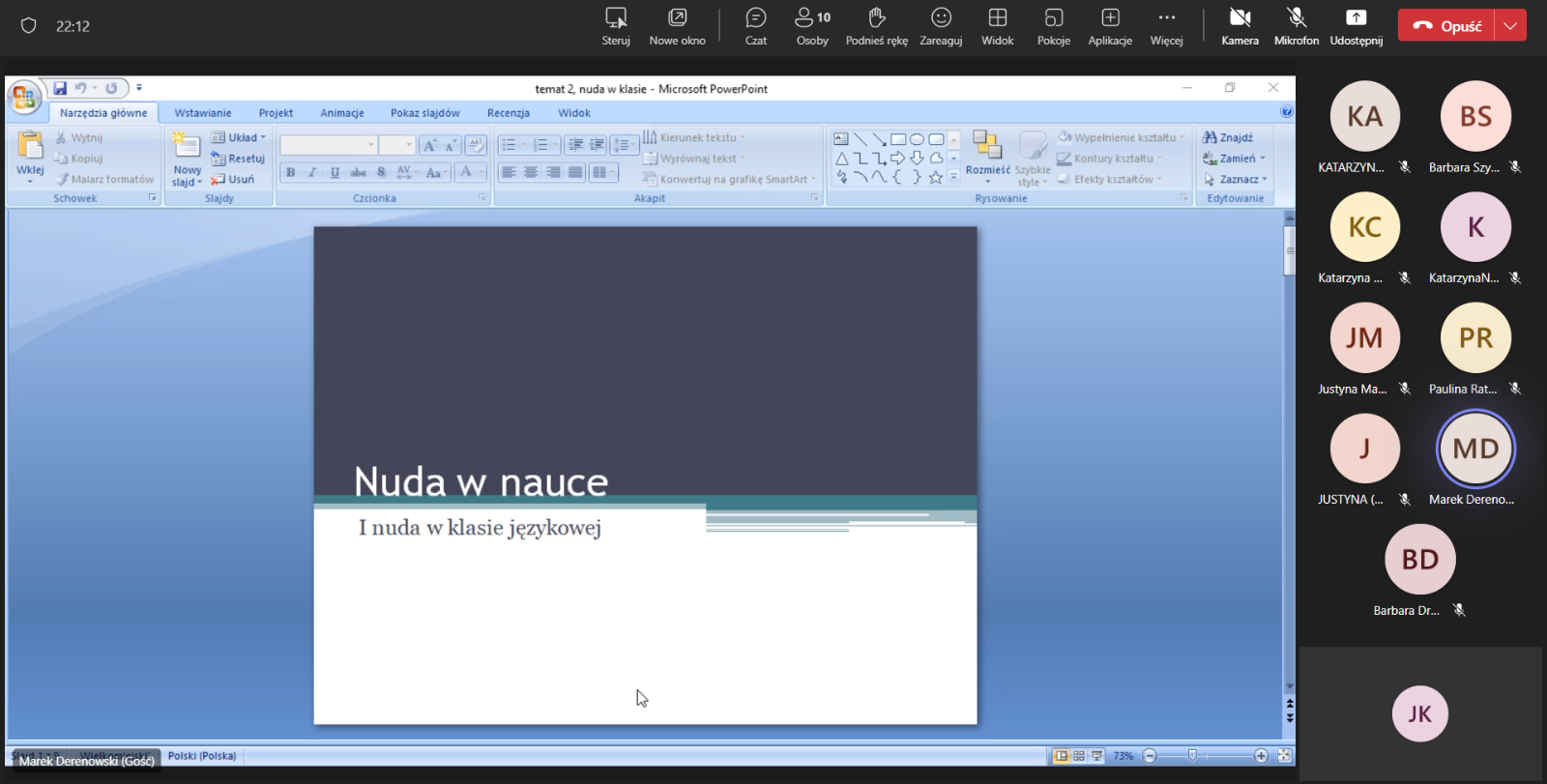Screen dimensions: 1547x784
Task: Unmute the Mikrofon
Action: coord(1297,26)
